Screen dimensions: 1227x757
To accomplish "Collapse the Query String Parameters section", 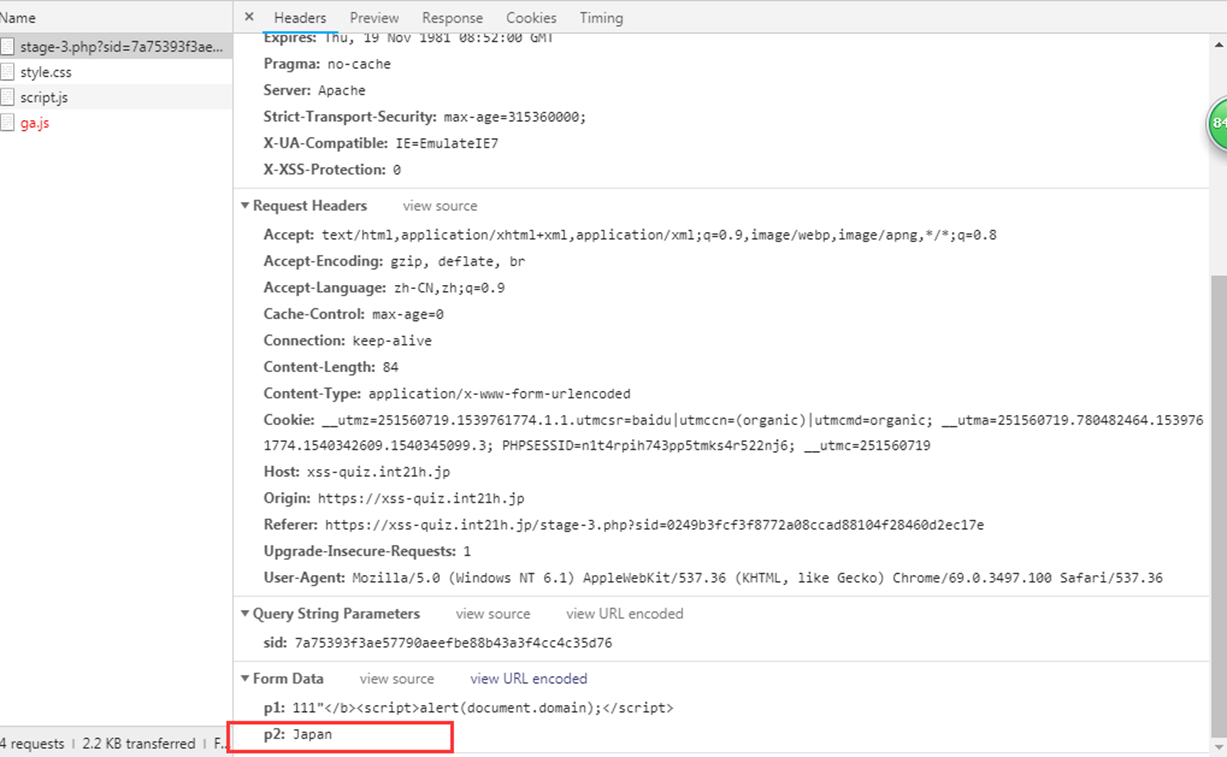I will click(245, 614).
